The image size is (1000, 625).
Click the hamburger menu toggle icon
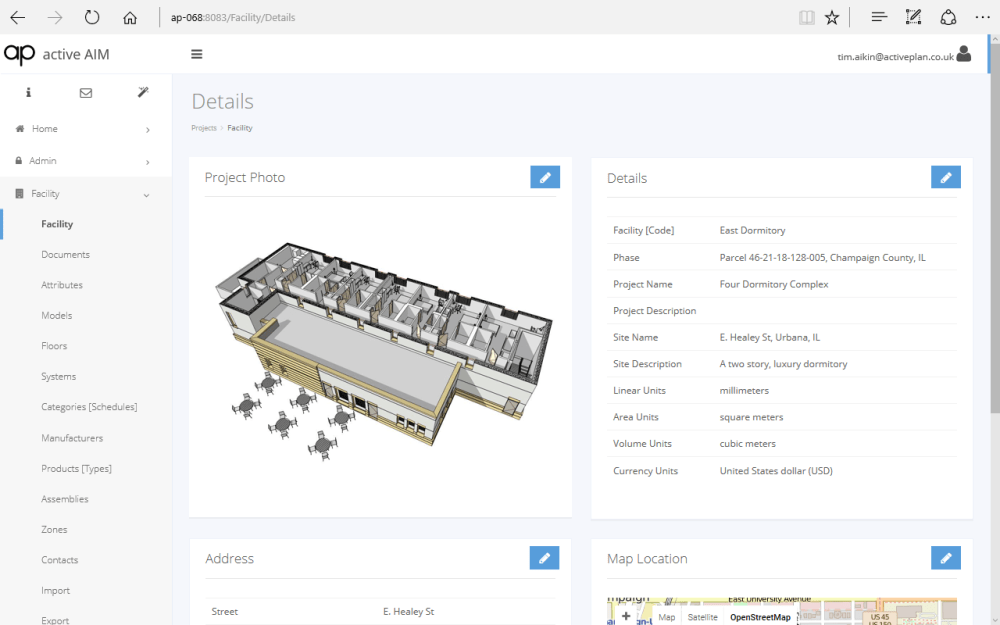197,54
